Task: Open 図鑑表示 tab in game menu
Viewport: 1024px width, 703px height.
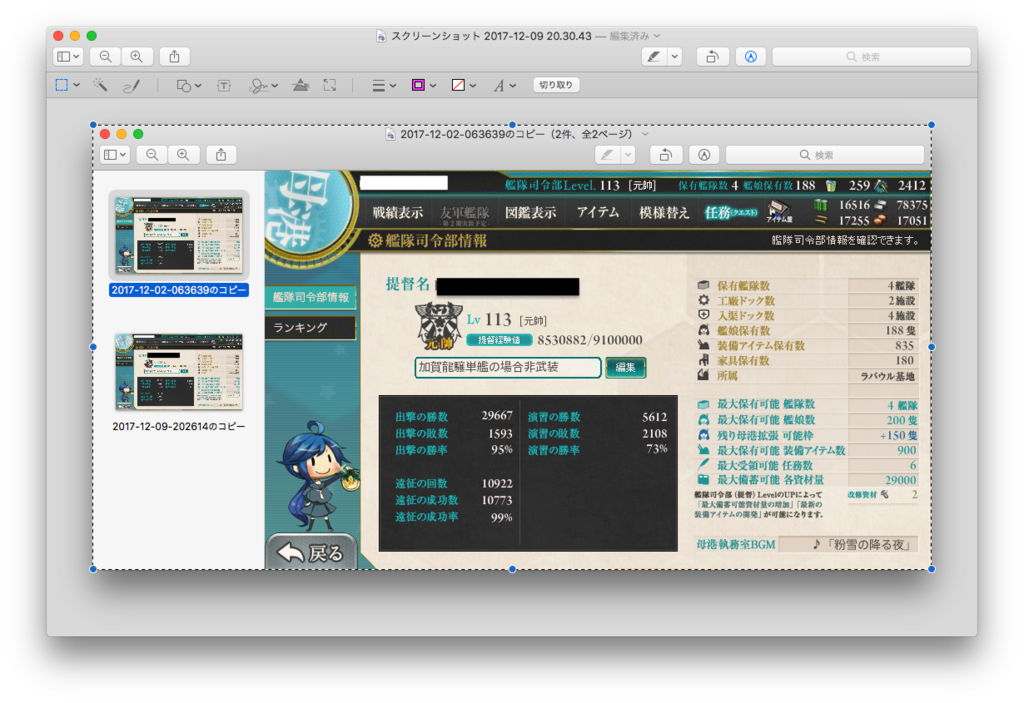Action: click(x=530, y=212)
